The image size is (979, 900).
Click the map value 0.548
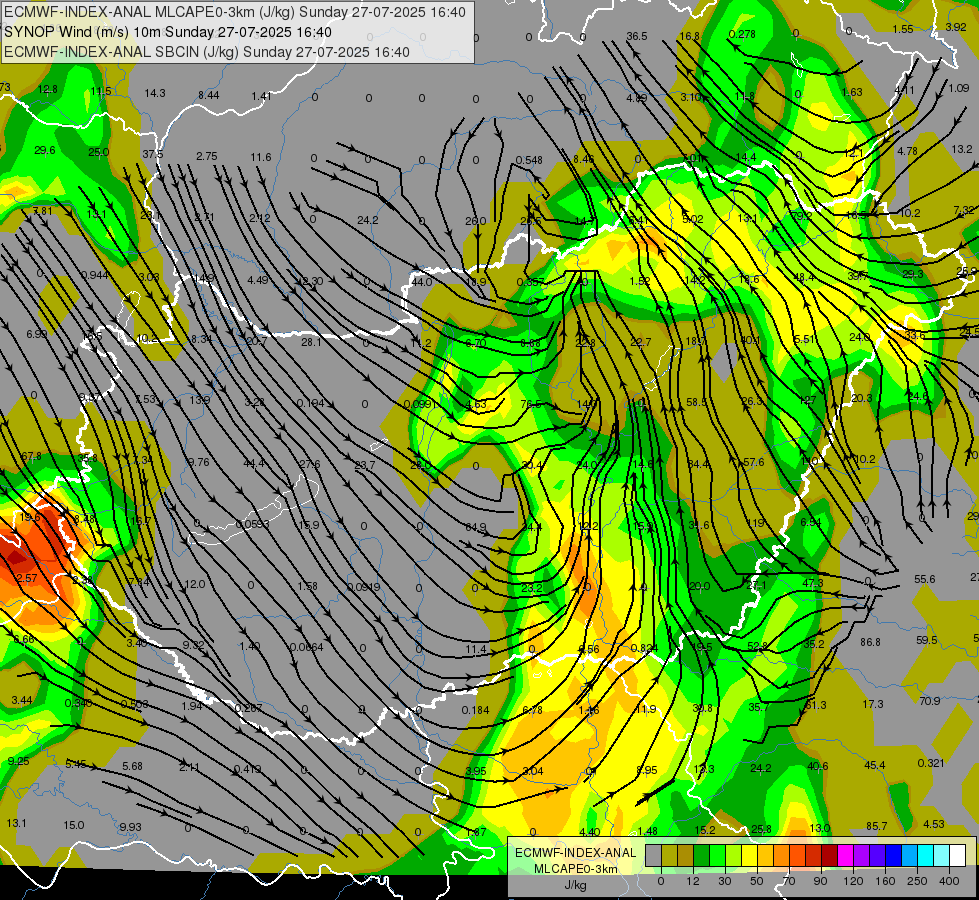pyautogui.click(x=529, y=161)
